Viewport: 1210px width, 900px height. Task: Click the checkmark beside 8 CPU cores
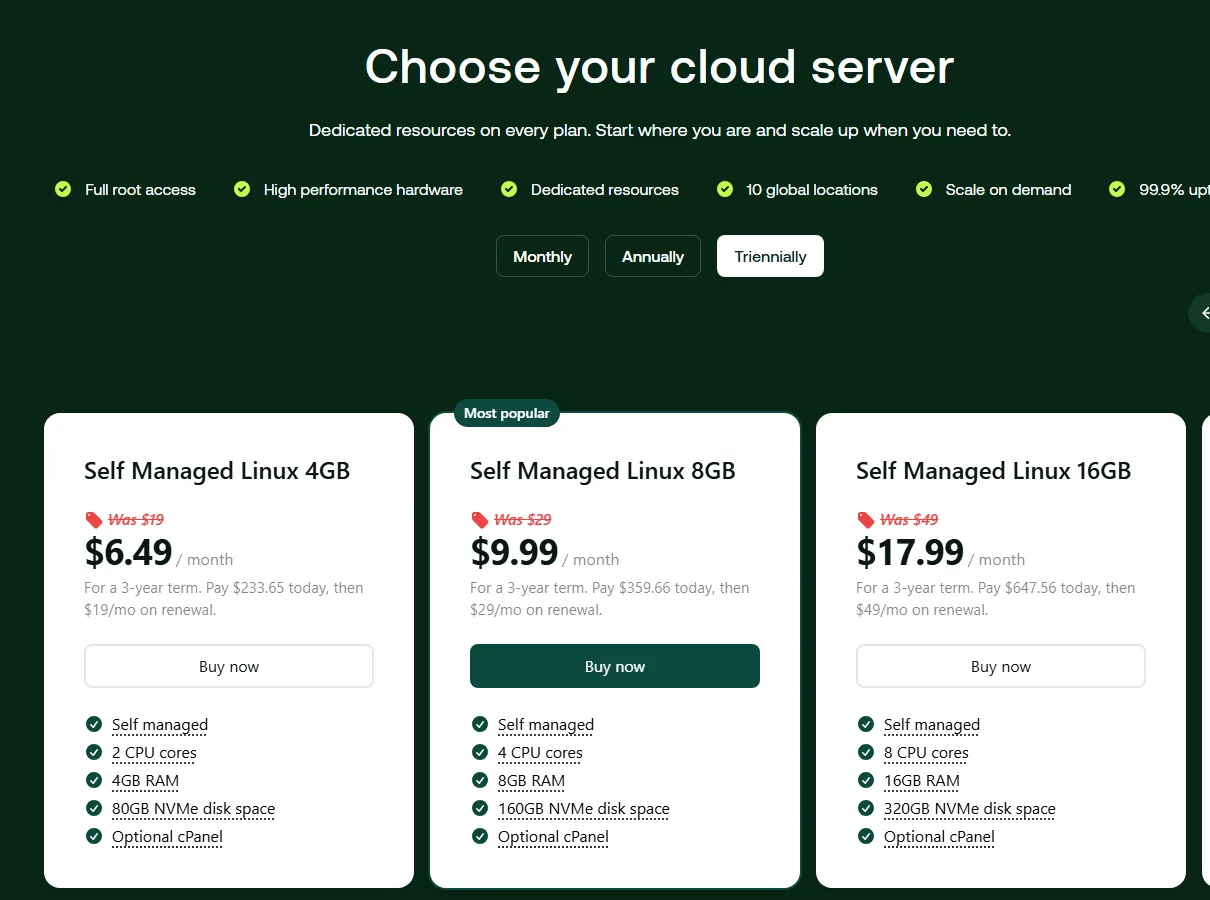tap(866, 752)
